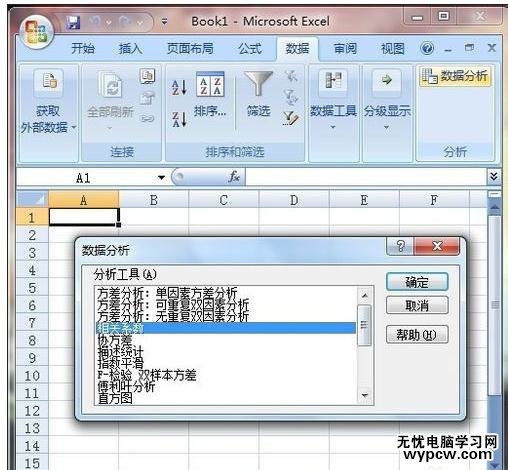Click the 确定 button in the dialog
The width and height of the screenshot is (508, 470).
[x=417, y=282]
